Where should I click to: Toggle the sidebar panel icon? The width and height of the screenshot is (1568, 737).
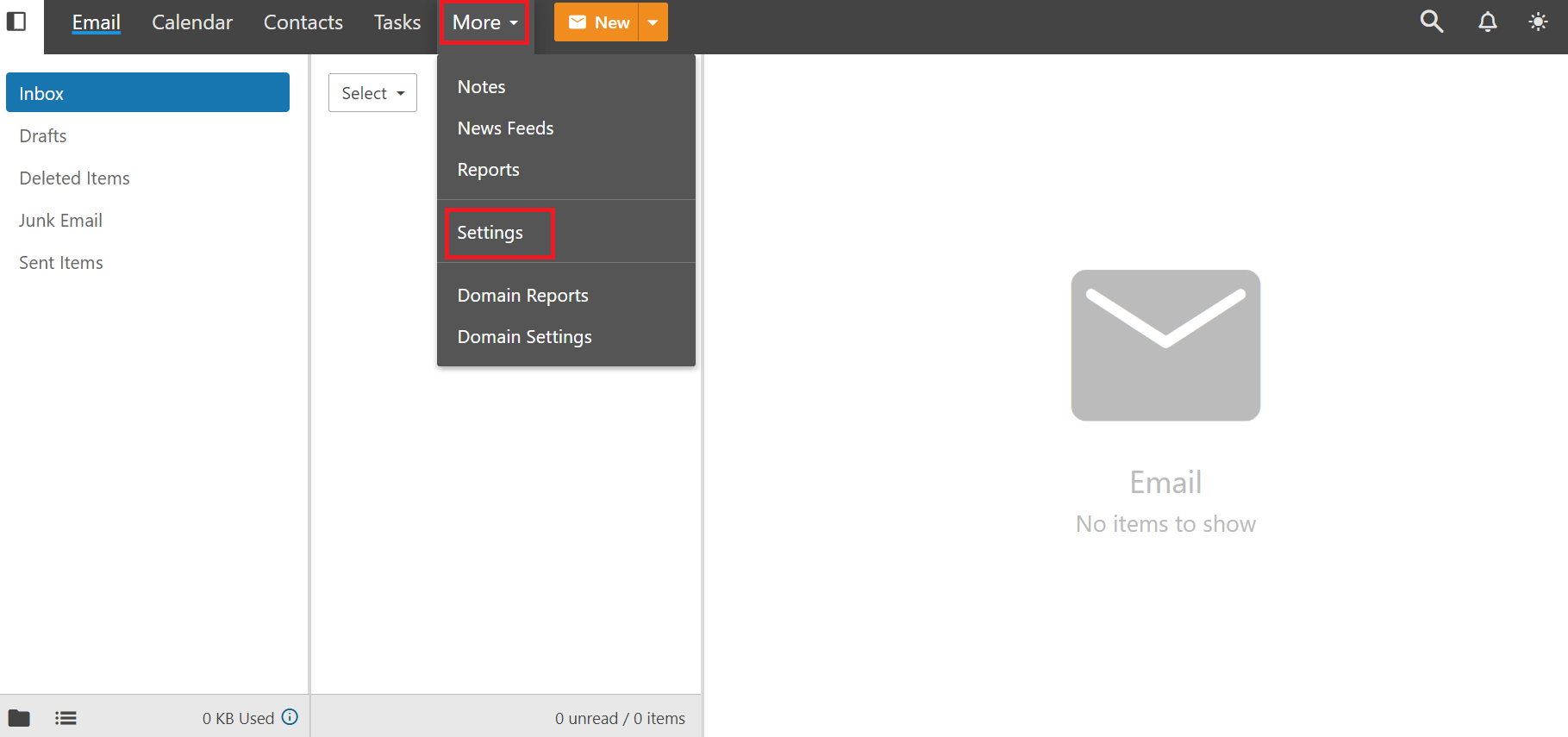click(x=16, y=22)
